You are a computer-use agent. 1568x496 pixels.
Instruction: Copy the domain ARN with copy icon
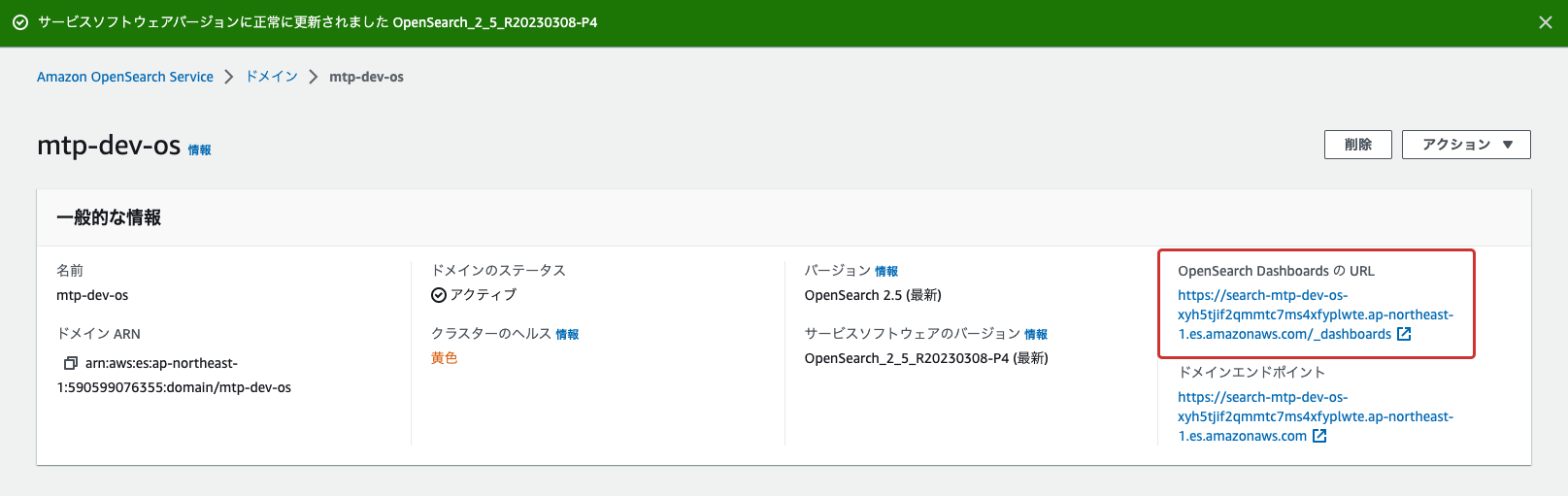coord(70,363)
